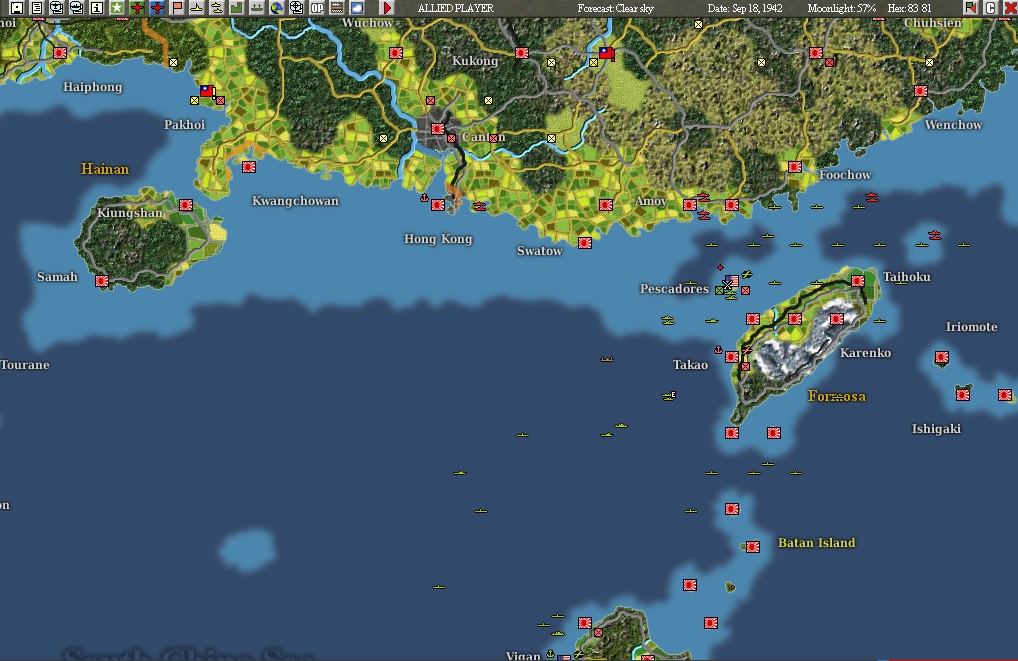1018x661 pixels.
Task: Select the US flag unit at Pescadores
Action: click(732, 281)
